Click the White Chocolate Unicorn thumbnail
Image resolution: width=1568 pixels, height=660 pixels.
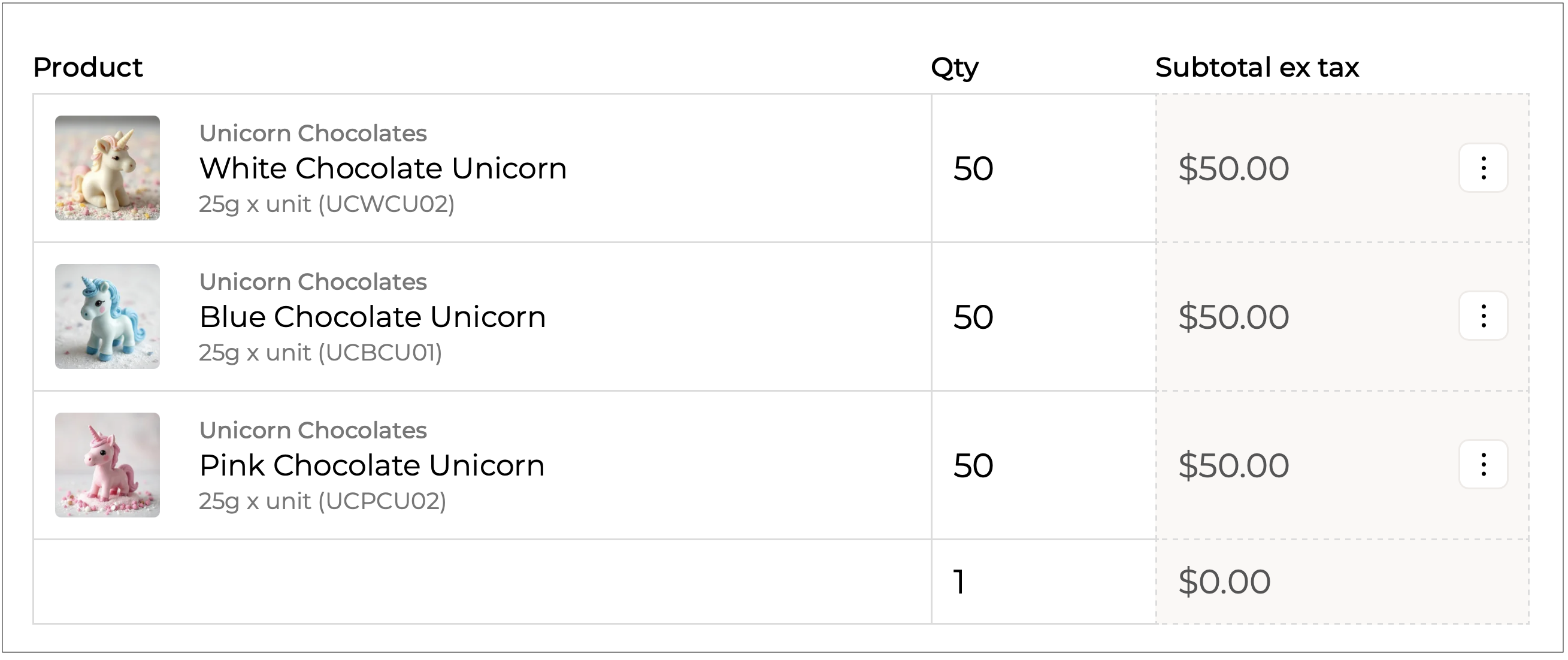(x=107, y=168)
